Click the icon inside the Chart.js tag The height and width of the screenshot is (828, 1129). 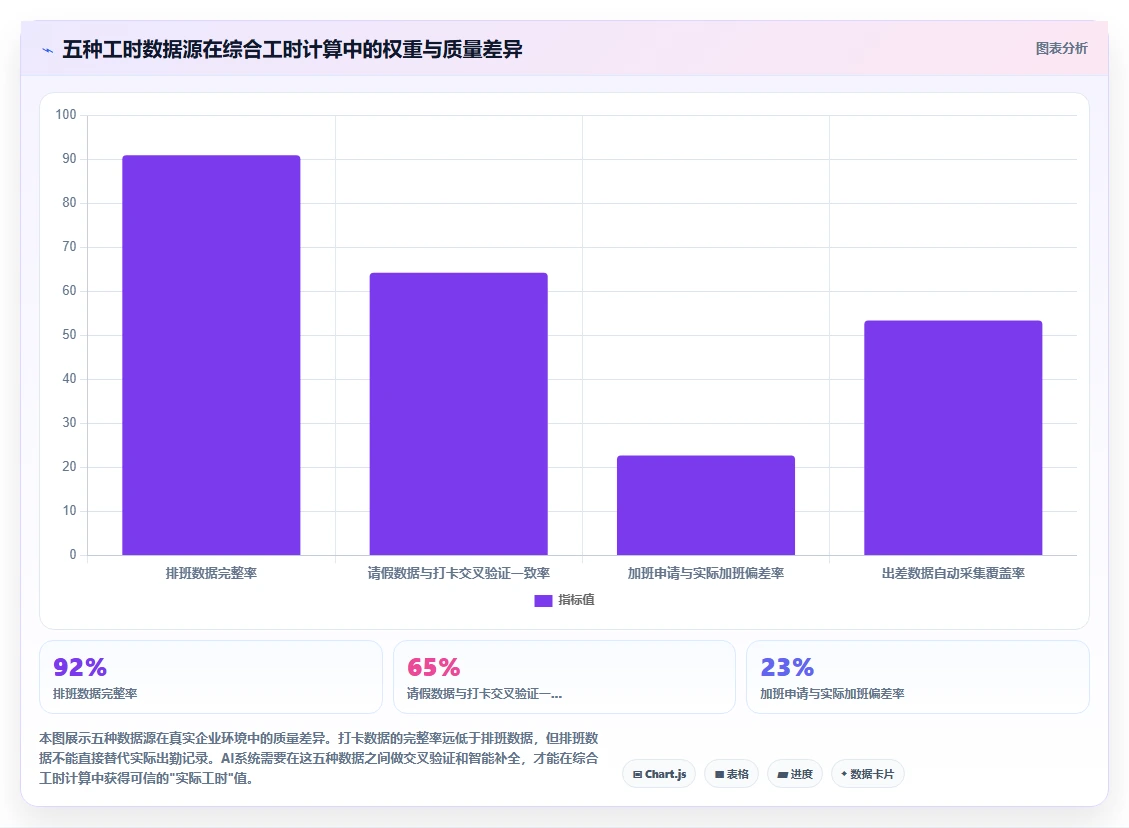[x=637, y=775]
